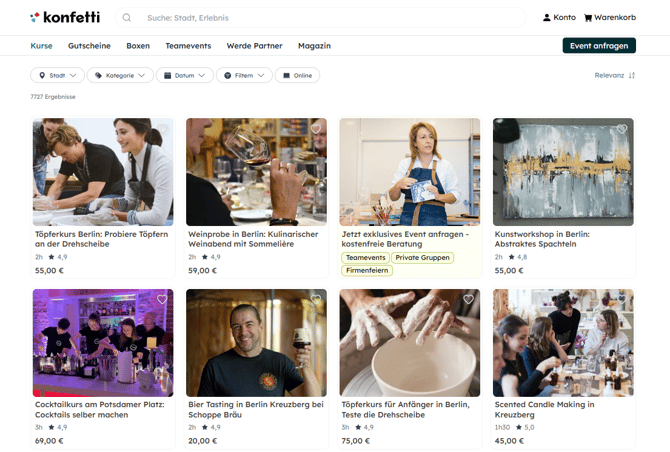Screen dimensions: 670x452
Task: Open the Warenkorb cart icon
Action: [588, 18]
